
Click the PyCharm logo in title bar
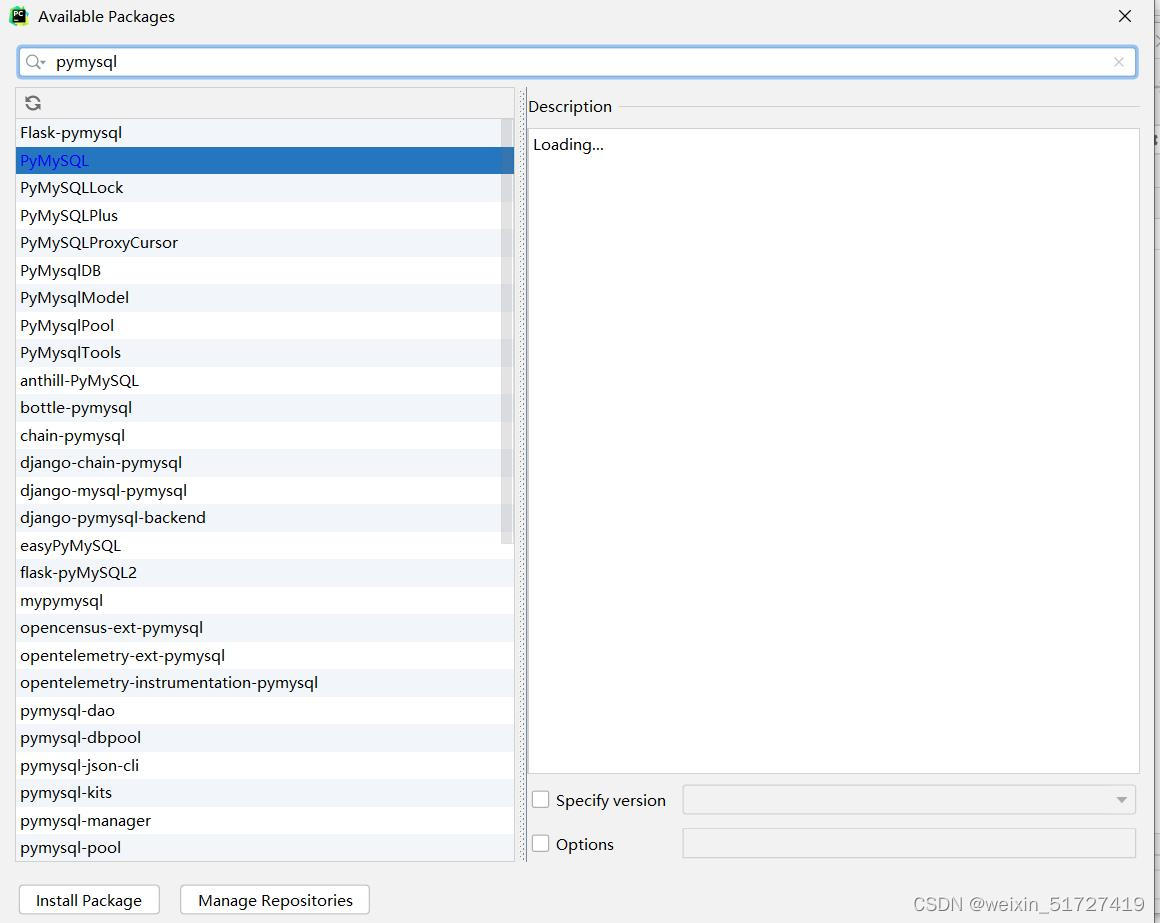point(18,16)
